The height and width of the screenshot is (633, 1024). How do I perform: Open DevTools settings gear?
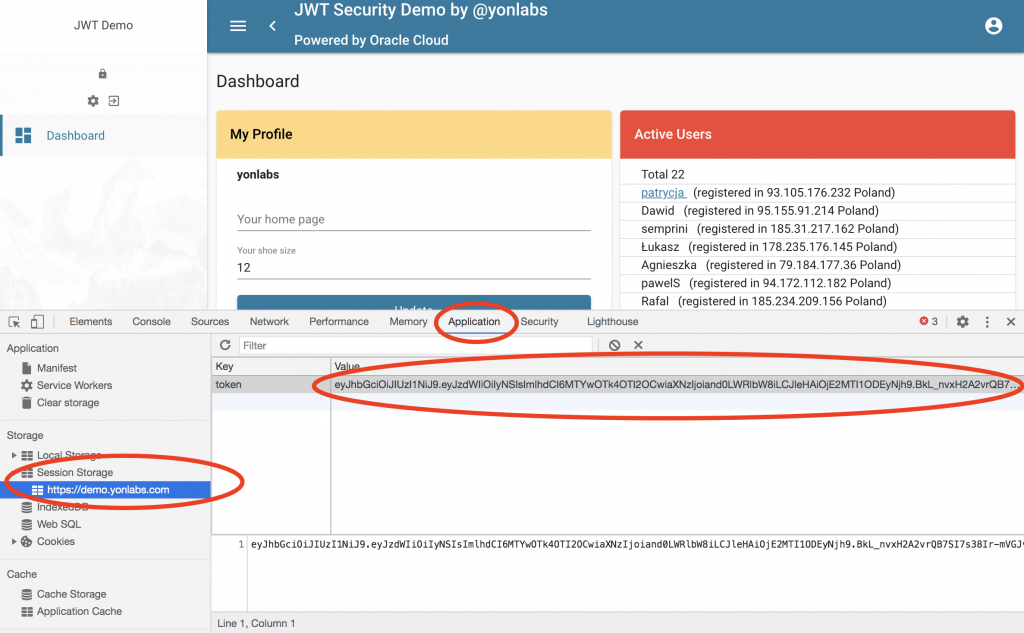point(963,321)
